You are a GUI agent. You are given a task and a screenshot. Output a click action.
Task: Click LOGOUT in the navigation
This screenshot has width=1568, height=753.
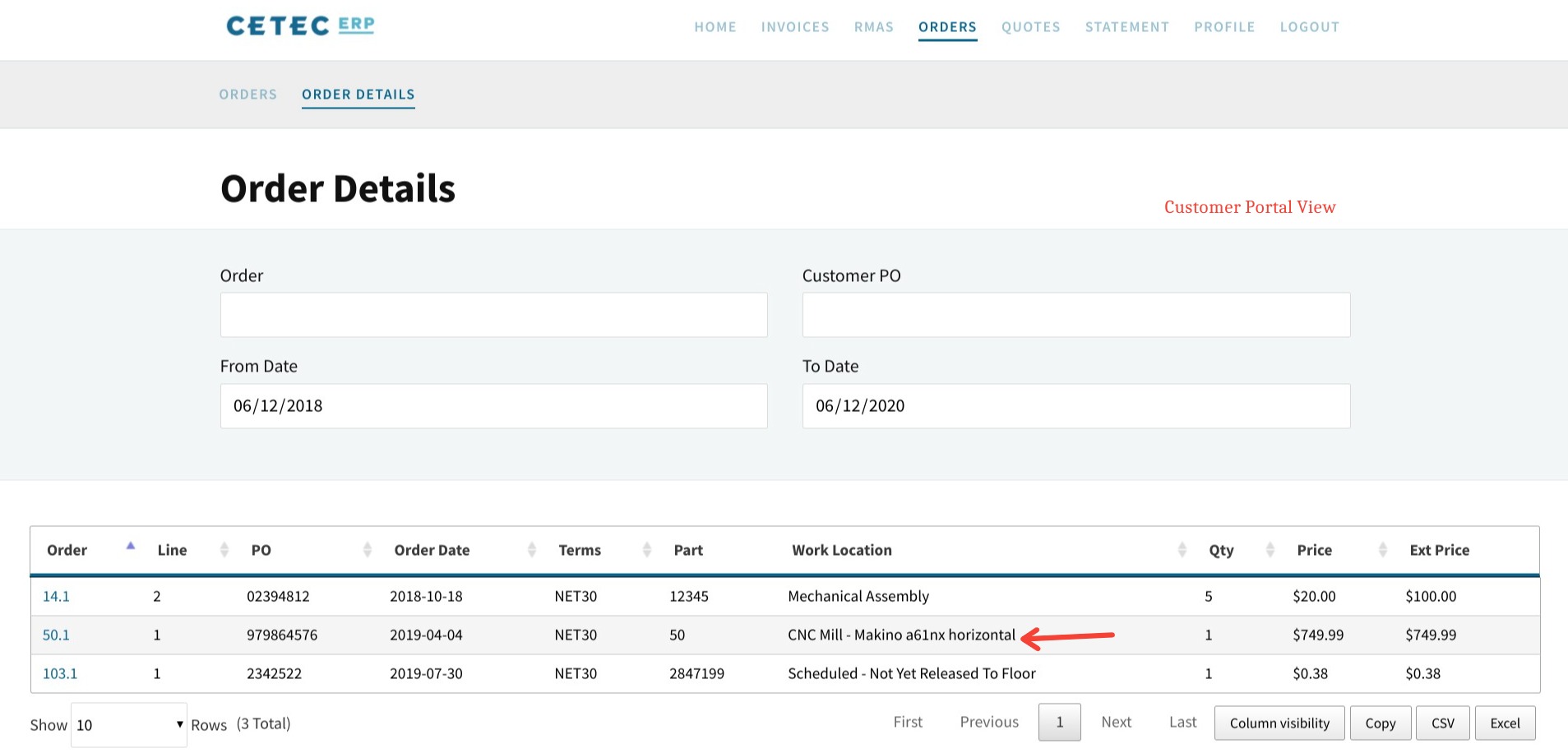tap(1310, 27)
